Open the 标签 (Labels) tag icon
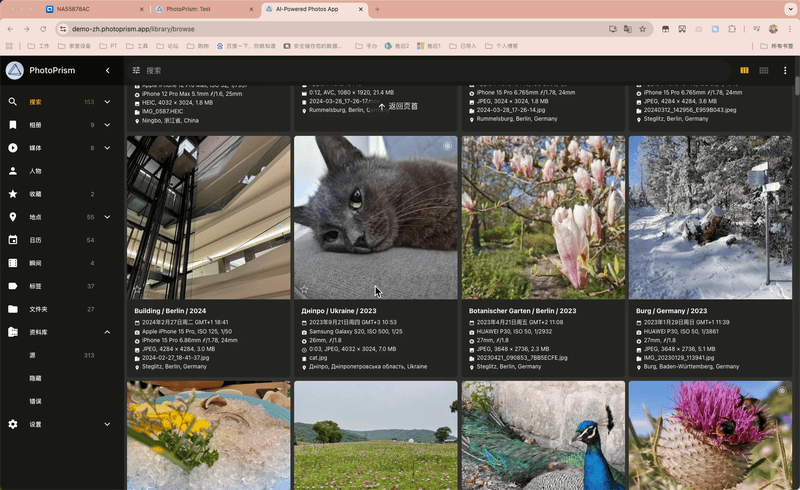 coord(13,286)
